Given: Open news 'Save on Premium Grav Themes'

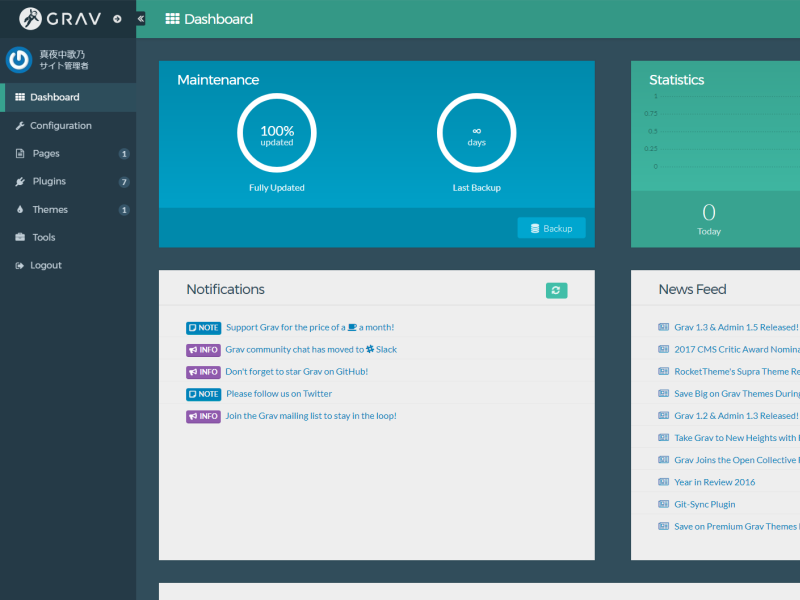Looking at the screenshot, I should point(737,527).
